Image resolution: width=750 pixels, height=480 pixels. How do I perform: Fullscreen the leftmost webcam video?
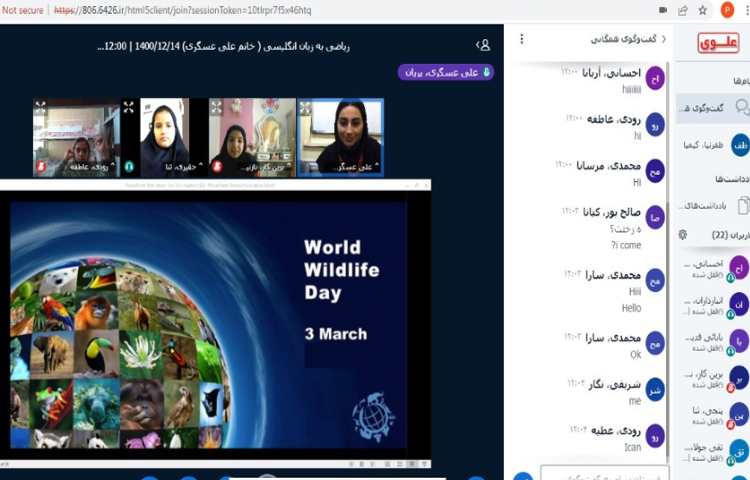pos(40,106)
